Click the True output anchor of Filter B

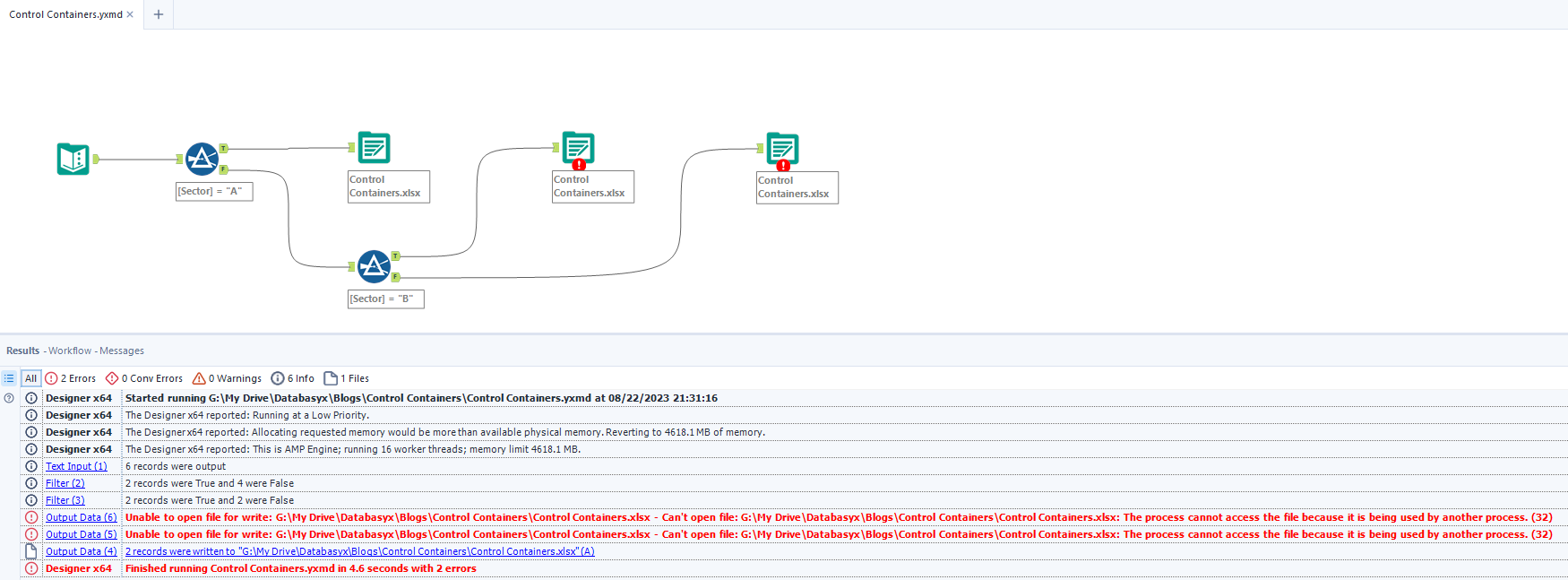(395, 256)
